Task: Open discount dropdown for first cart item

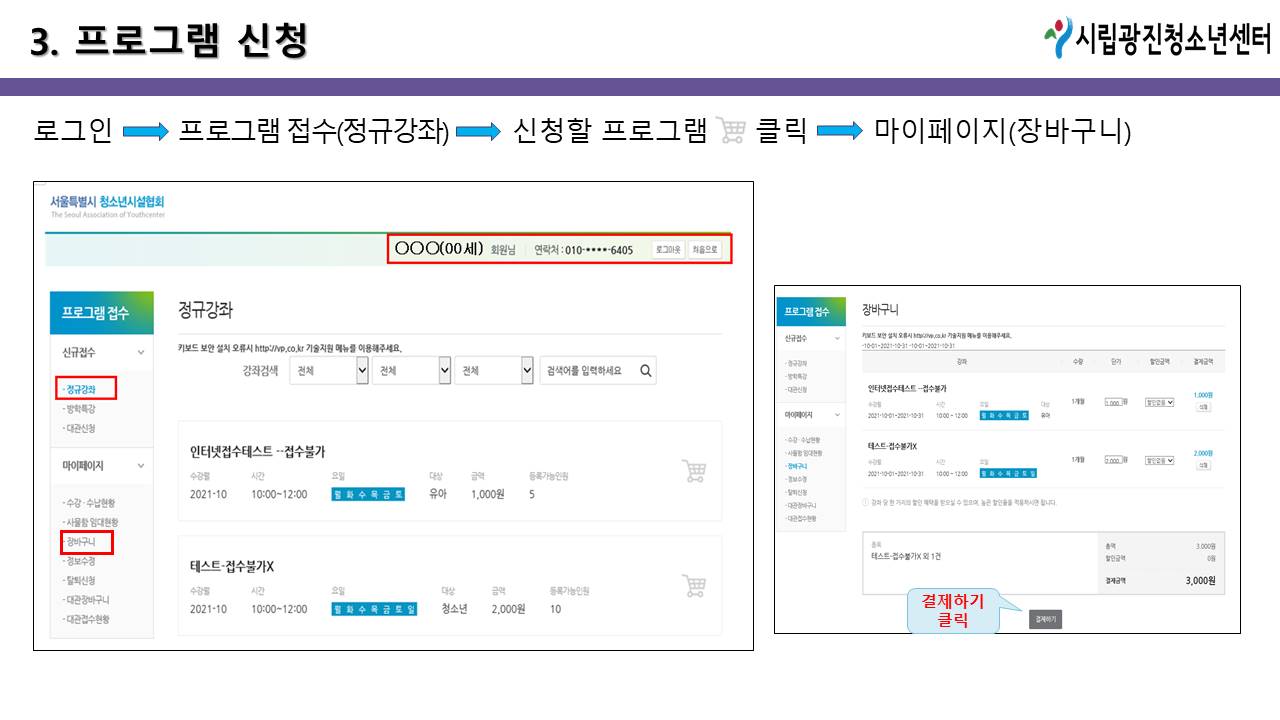Action: coord(1158,402)
